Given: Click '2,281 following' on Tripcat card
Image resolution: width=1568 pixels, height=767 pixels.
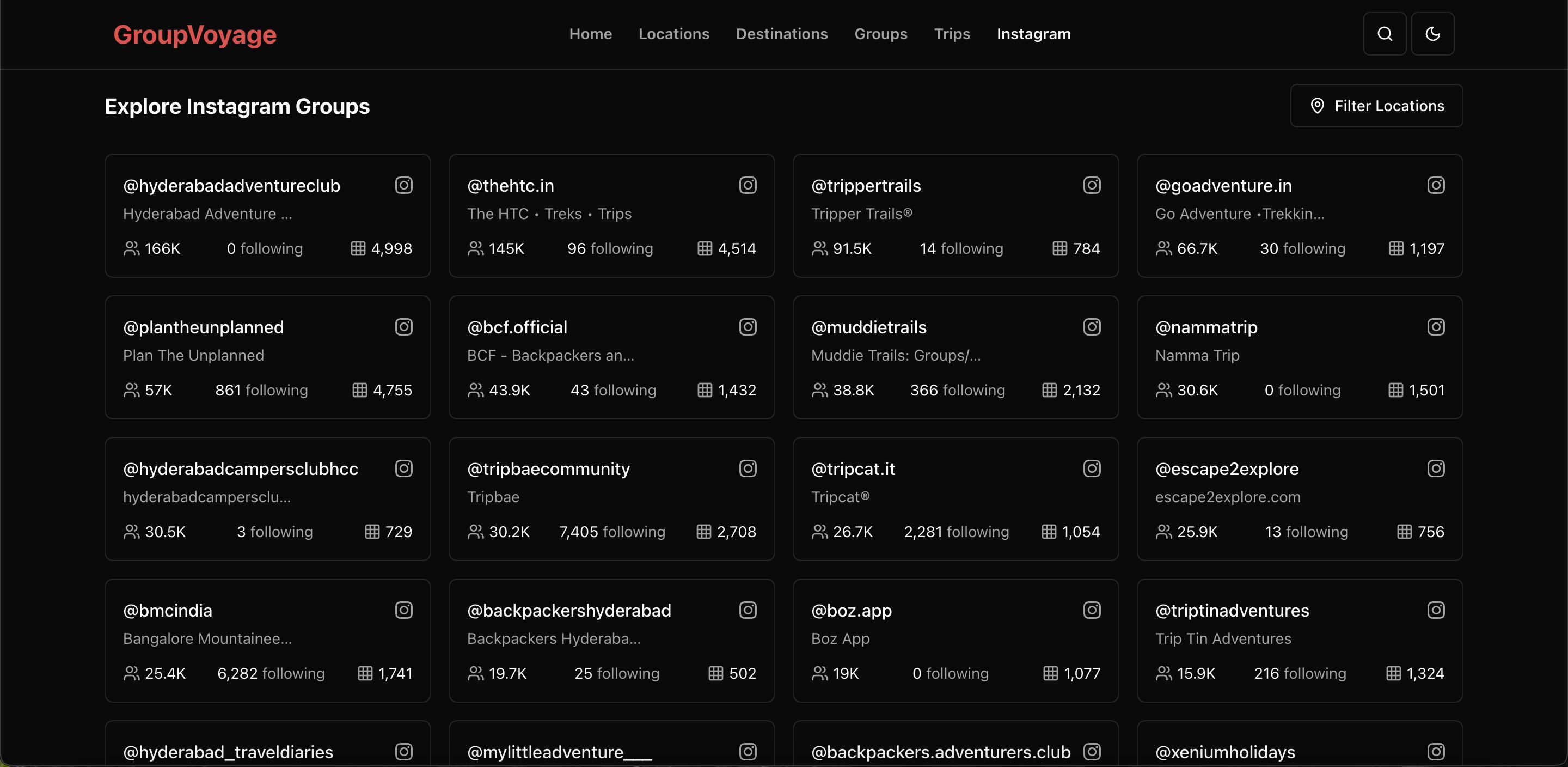Looking at the screenshot, I should (956, 532).
